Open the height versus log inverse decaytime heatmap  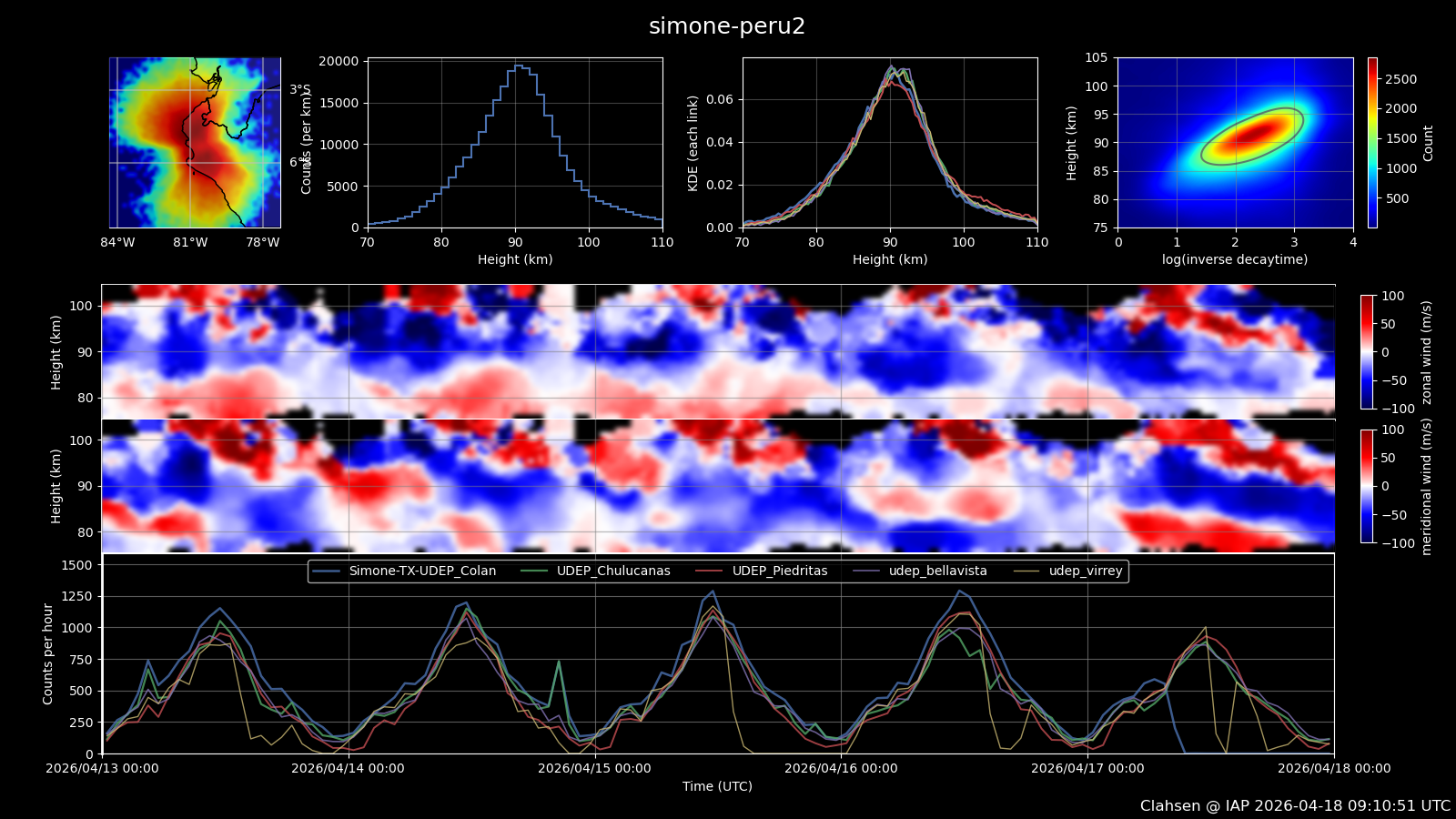coord(1235,143)
